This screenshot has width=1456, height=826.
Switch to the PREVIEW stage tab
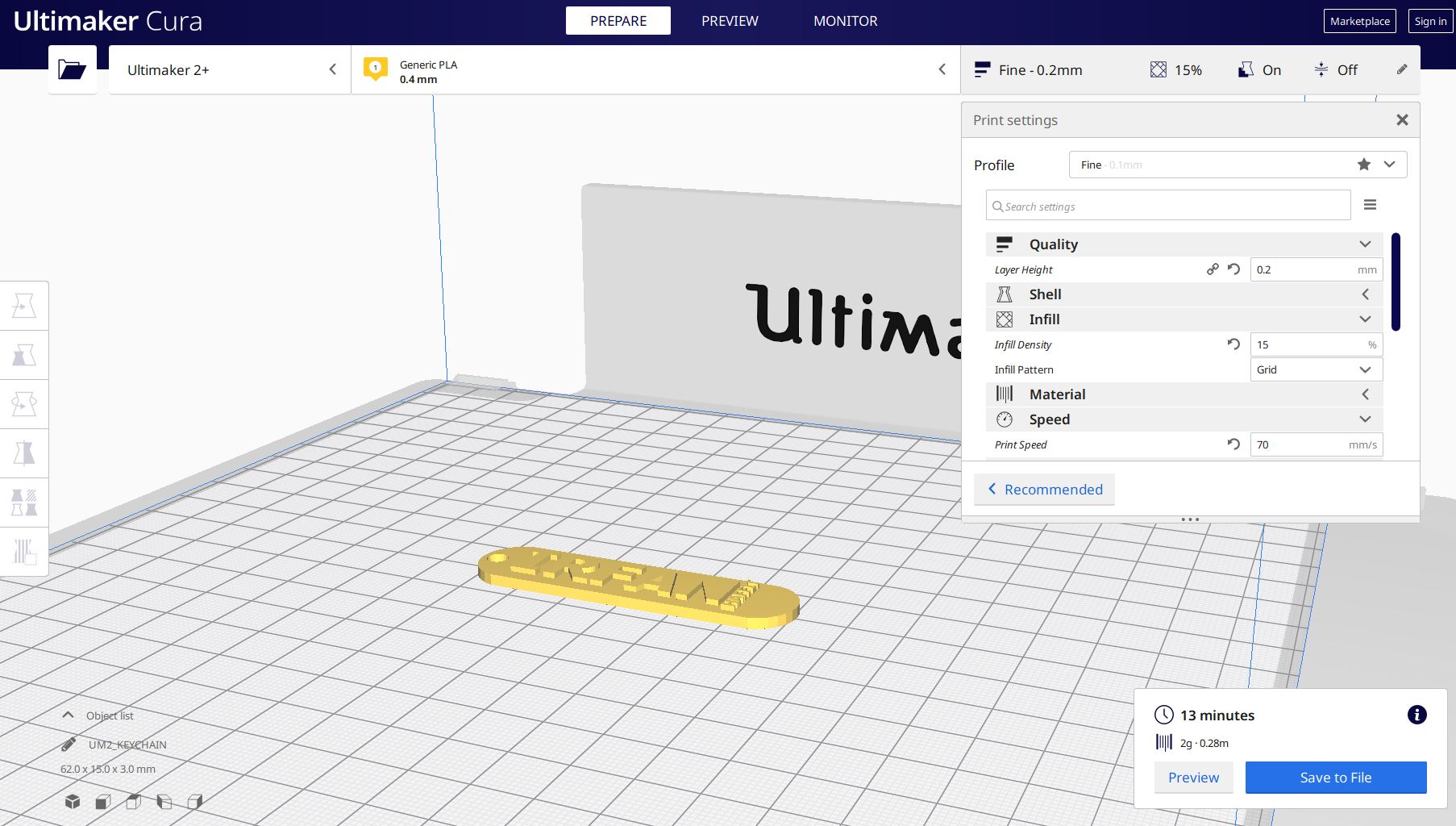730,21
